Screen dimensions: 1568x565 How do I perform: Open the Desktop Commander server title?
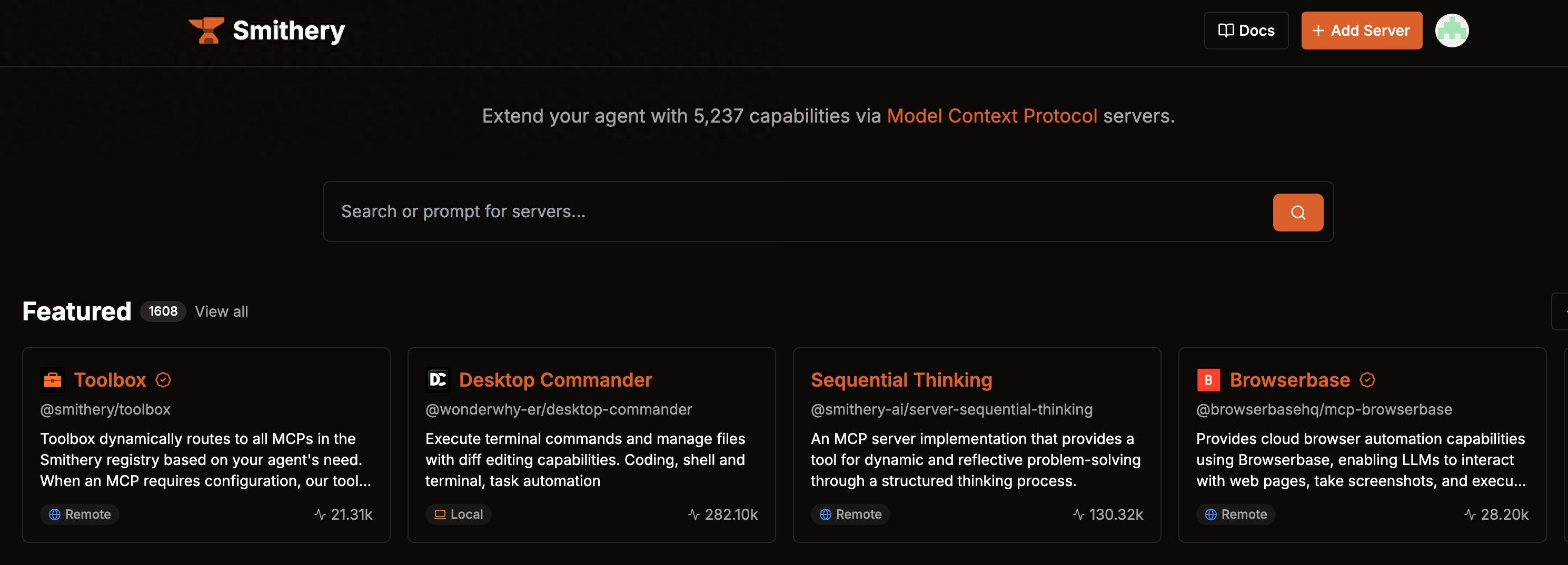pos(555,380)
